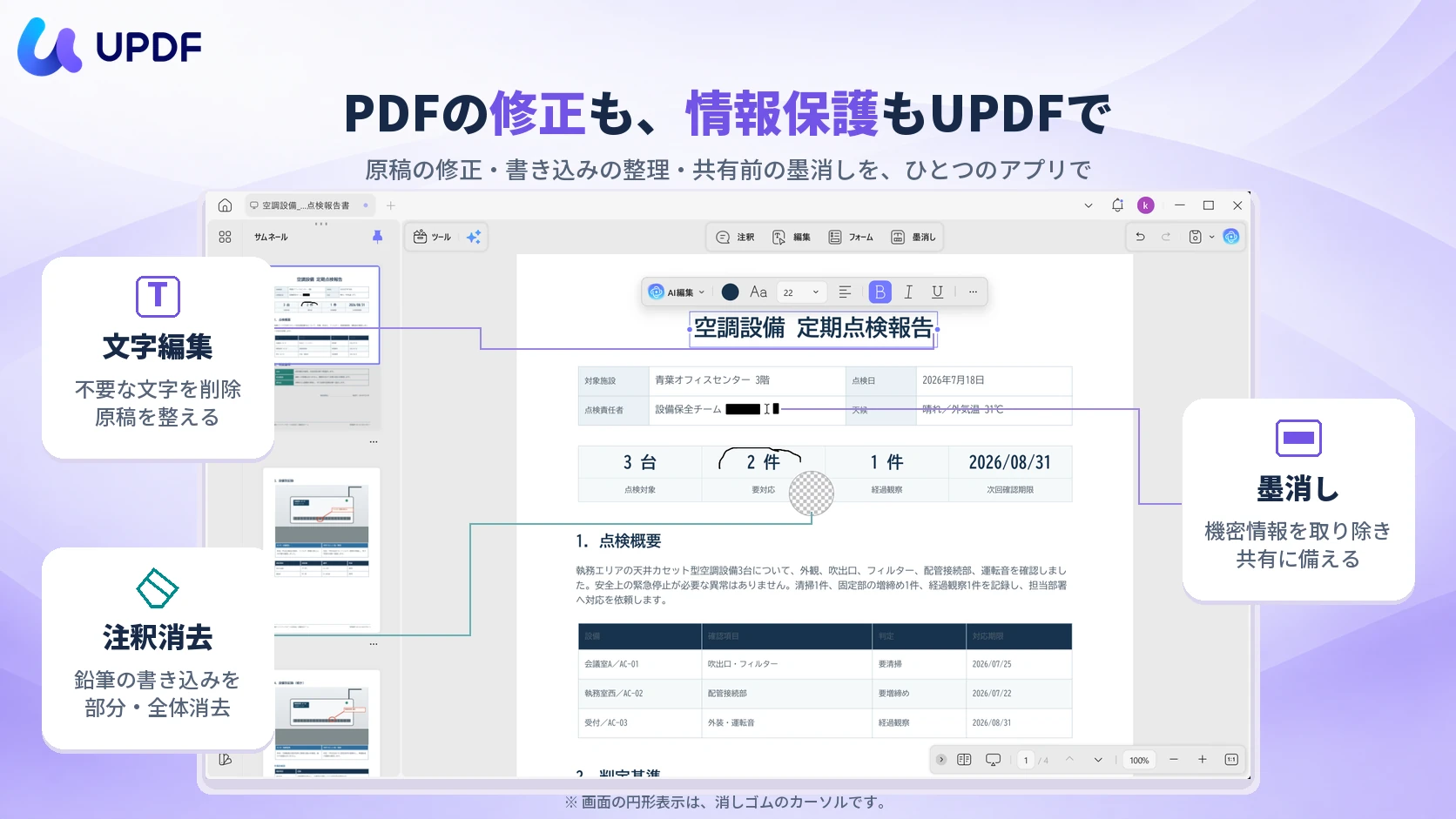Pin the サムネール thumbnail panel

point(377,237)
